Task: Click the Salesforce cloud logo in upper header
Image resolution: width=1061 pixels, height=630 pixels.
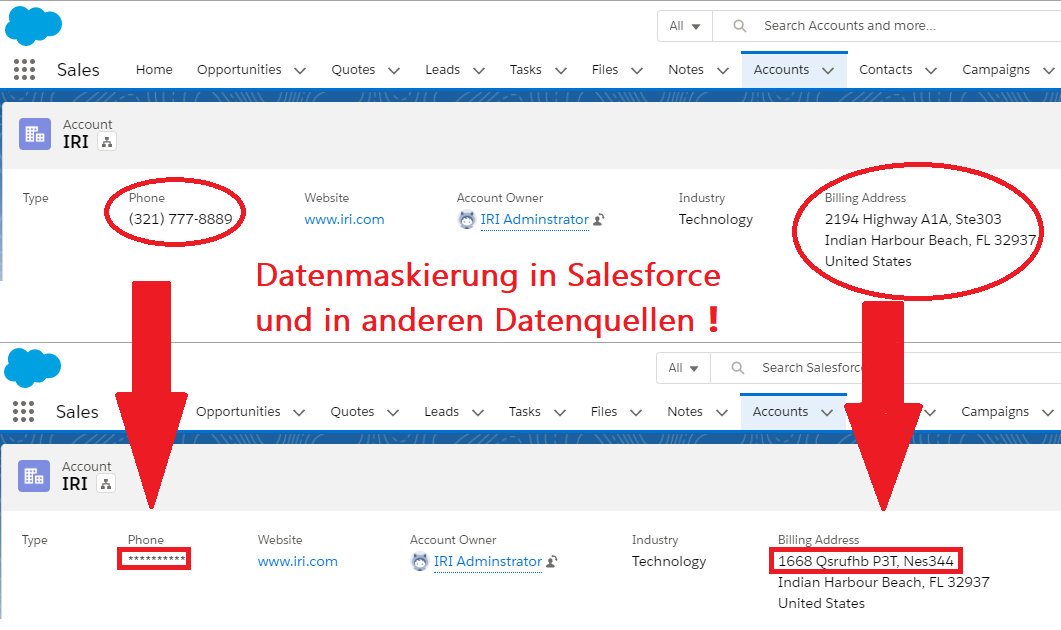Action: click(33, 25)
